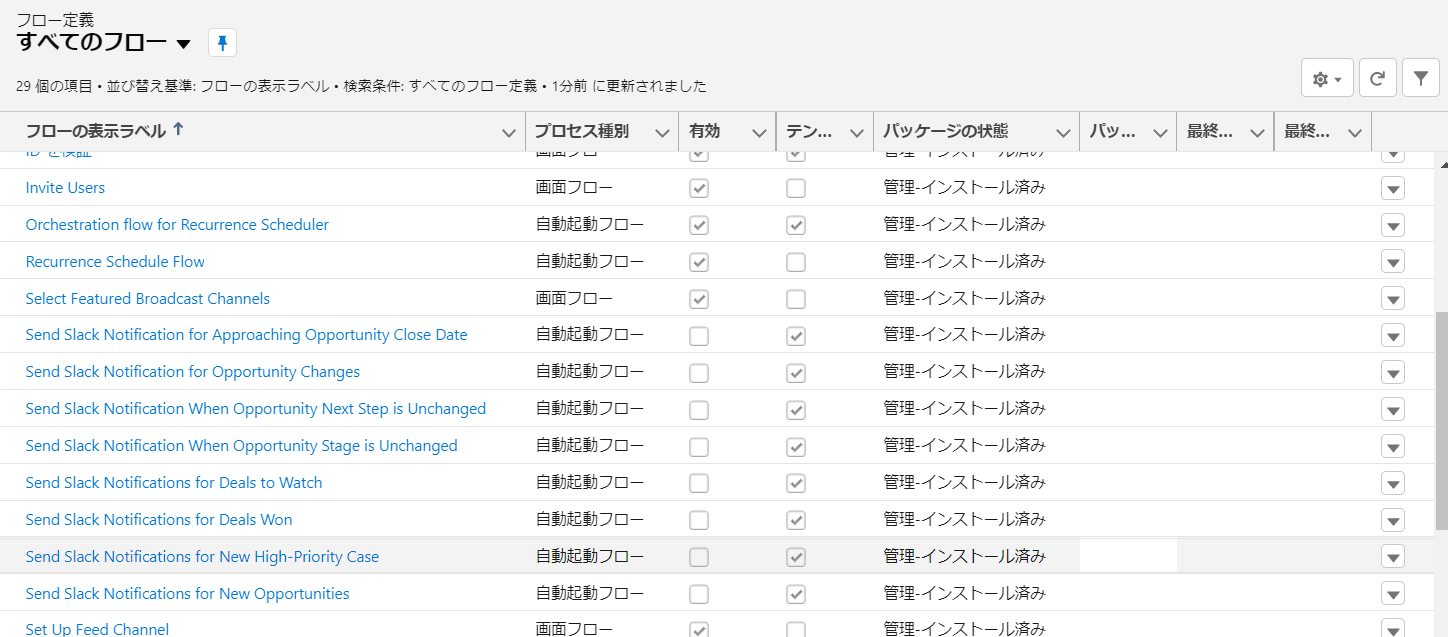Open row actions for Send Slack Notifications for Deals Won

click(1393, 520)
